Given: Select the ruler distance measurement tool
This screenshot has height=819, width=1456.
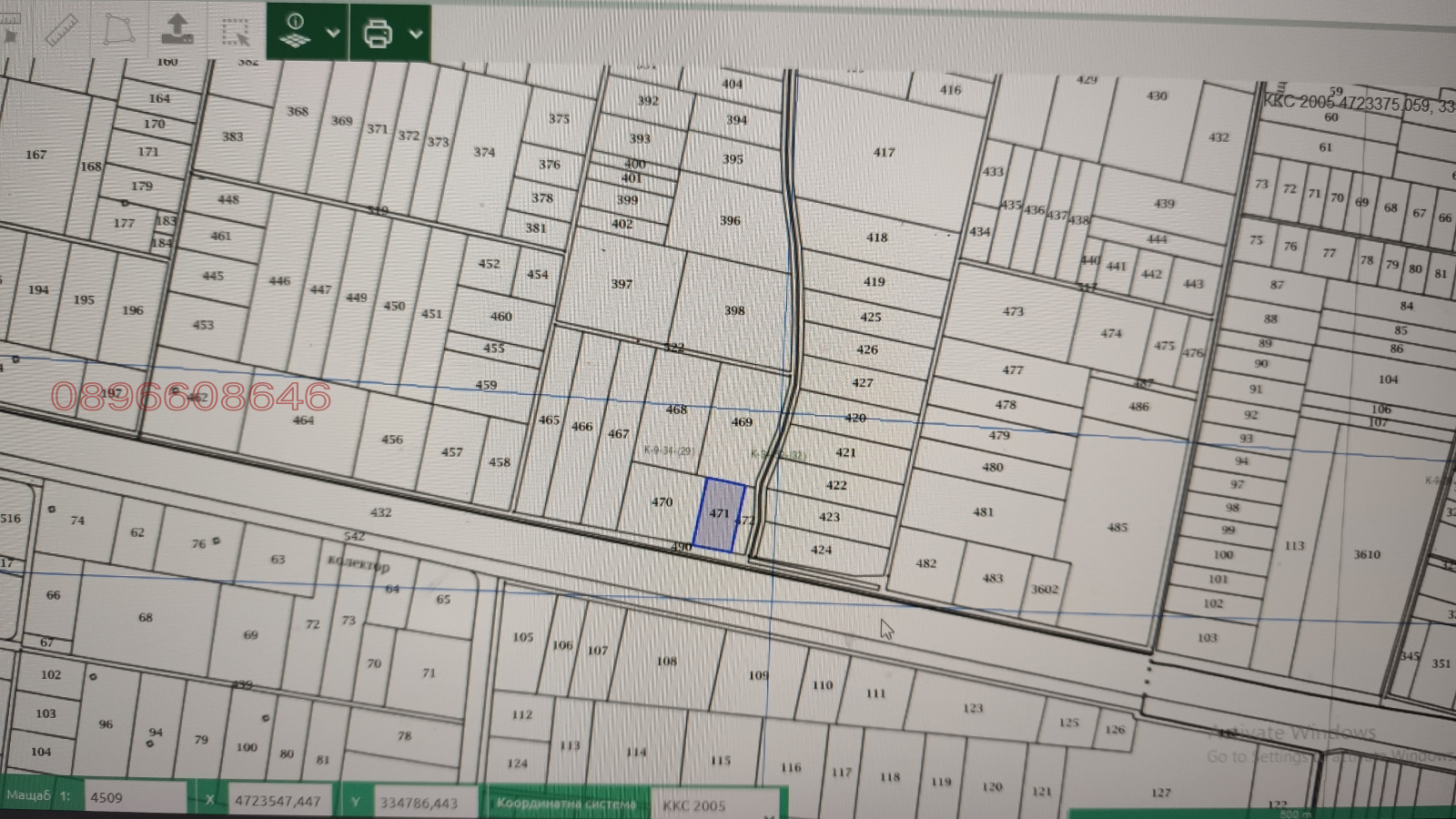Looking at the screenshot, I should coord(62,31).
